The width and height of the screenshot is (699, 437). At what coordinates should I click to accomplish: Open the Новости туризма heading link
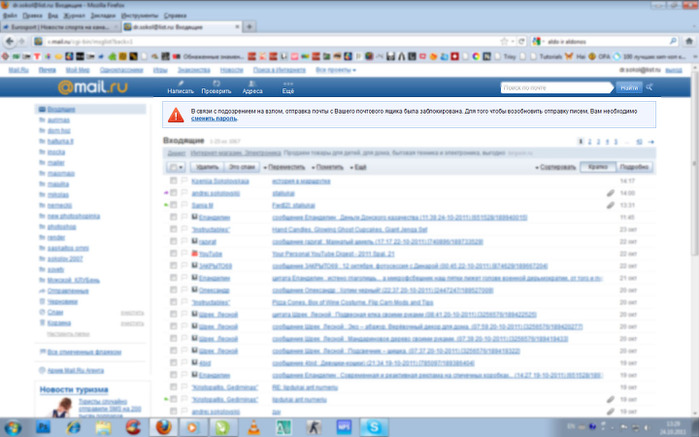(74, 390)
